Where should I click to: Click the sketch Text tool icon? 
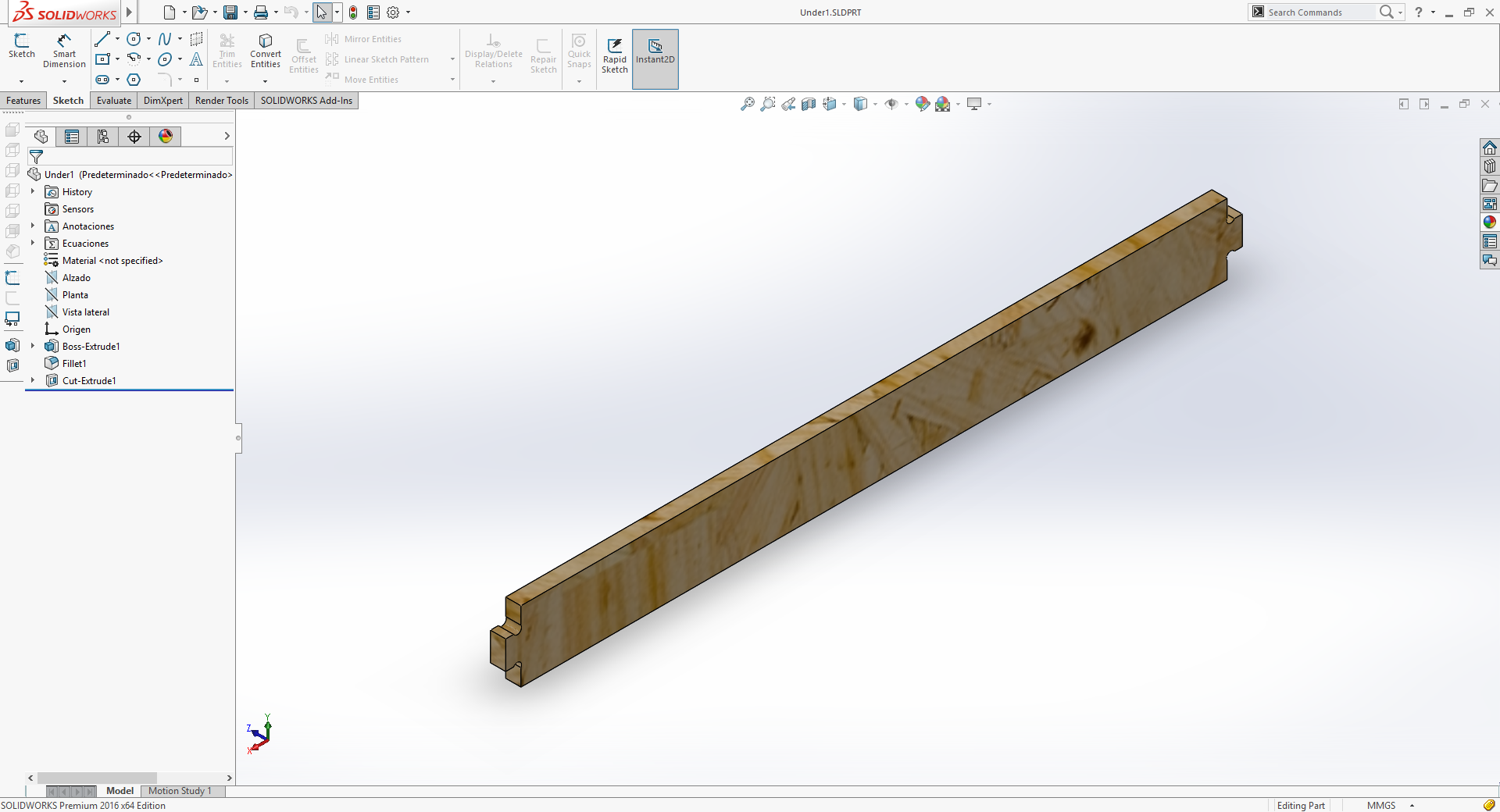click(196, 59)
